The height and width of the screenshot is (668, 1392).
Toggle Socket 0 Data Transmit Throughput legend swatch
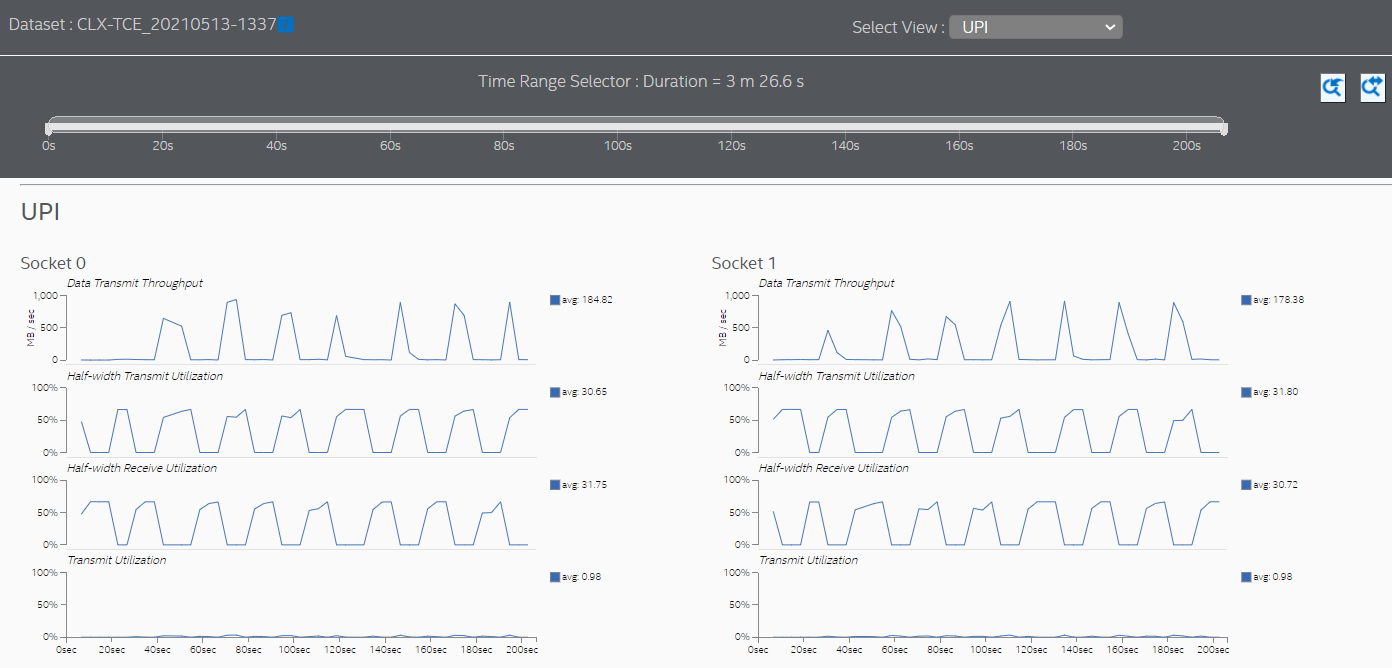tap(555, 300)
